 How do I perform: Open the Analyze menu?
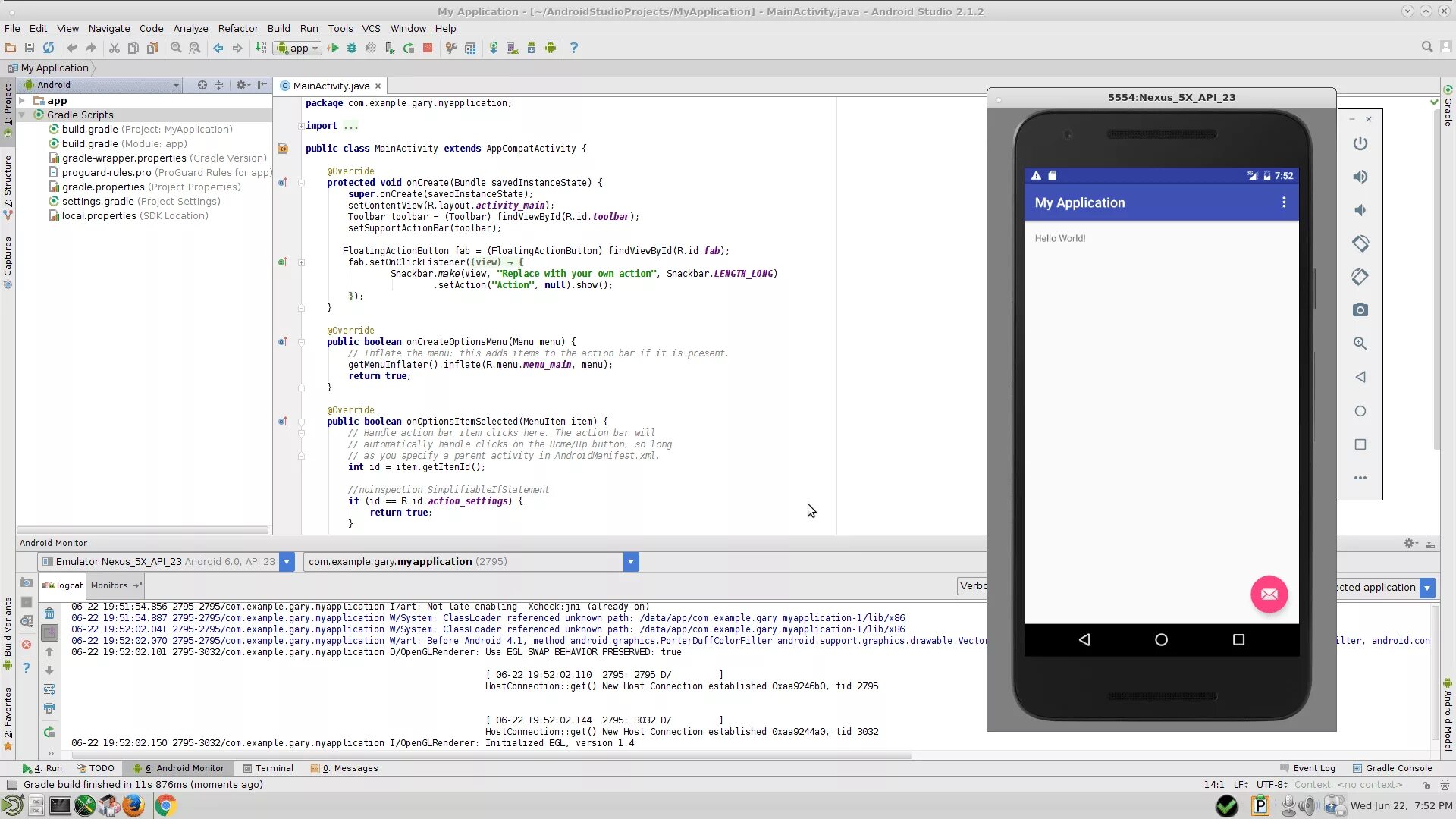(190, 28)
